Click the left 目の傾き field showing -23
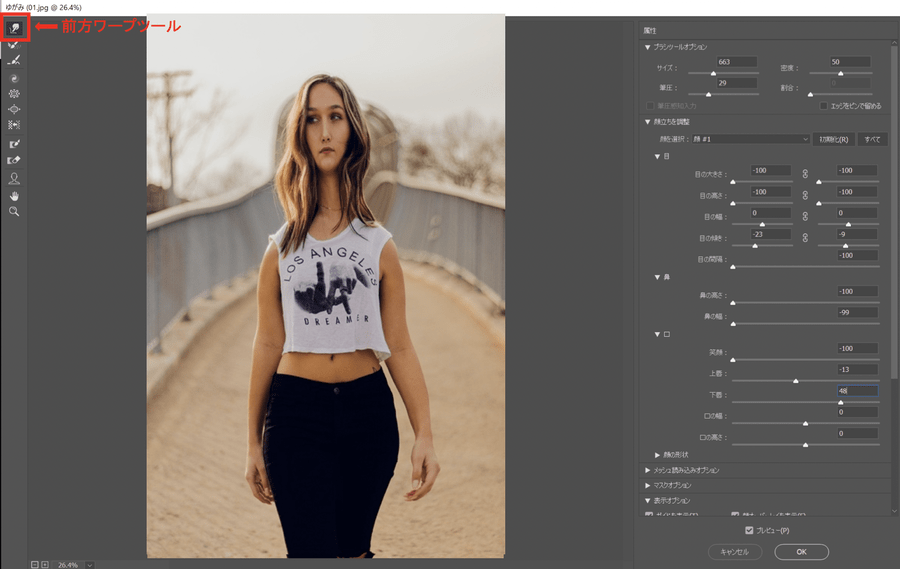The image size is (900, 569). click(771, 234)
